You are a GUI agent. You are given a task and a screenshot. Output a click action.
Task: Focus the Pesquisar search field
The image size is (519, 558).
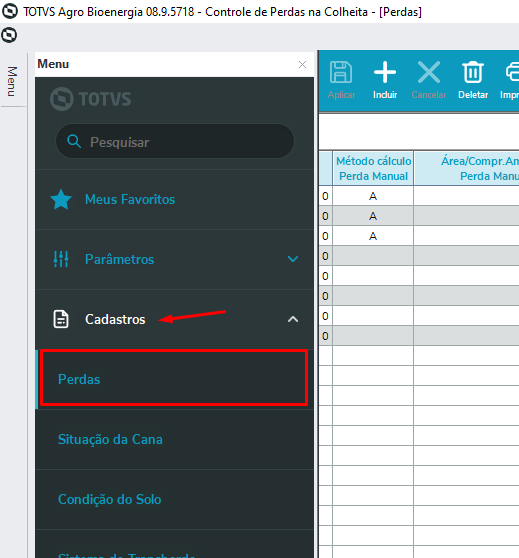[175, 141]
